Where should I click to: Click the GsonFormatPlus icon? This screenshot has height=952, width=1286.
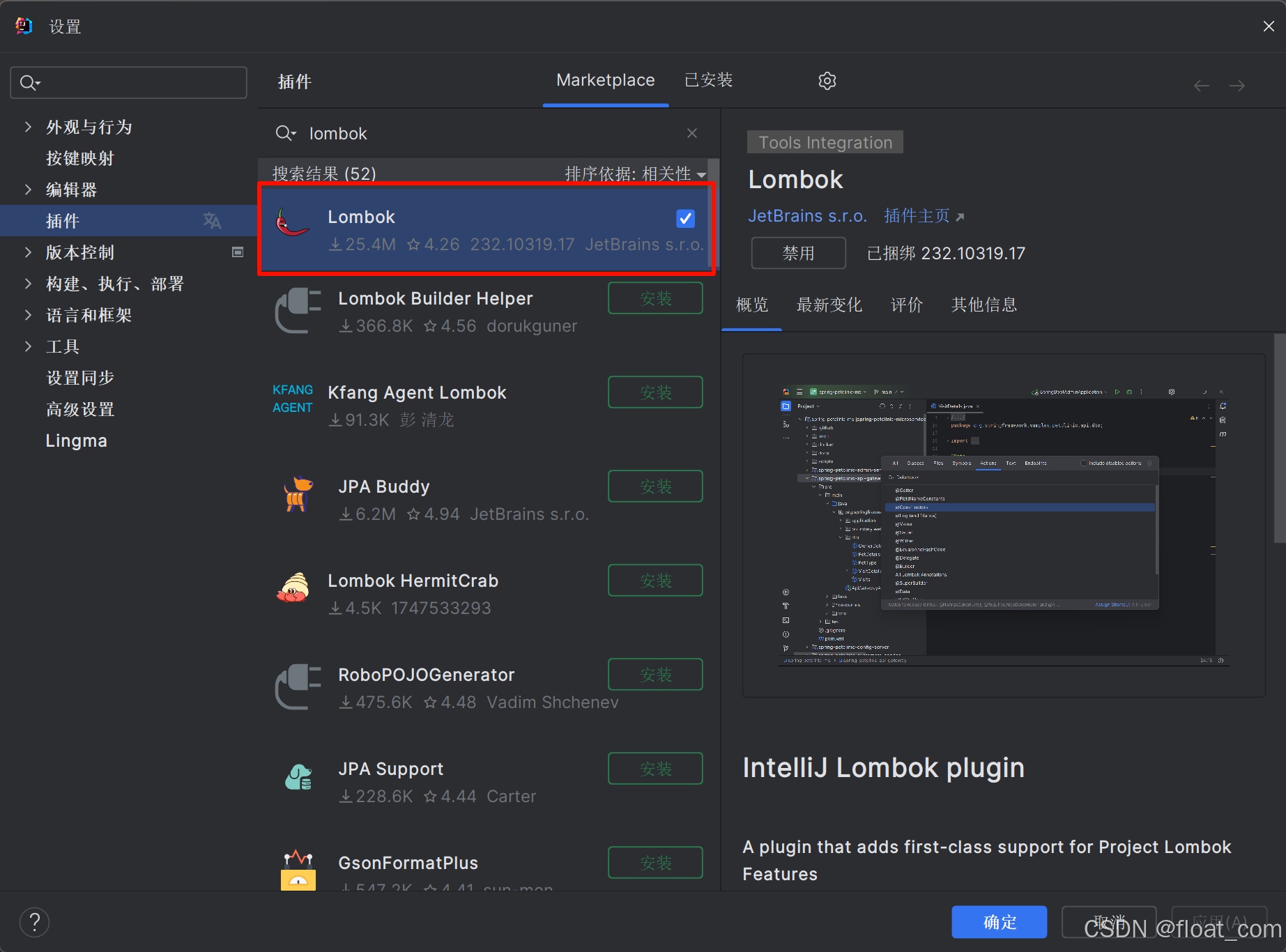tap(298, 870)
